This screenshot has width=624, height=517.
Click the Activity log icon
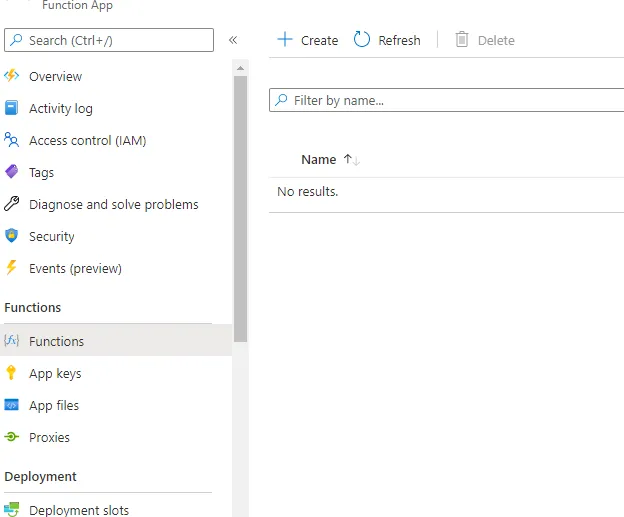click(x=12, y=108)
